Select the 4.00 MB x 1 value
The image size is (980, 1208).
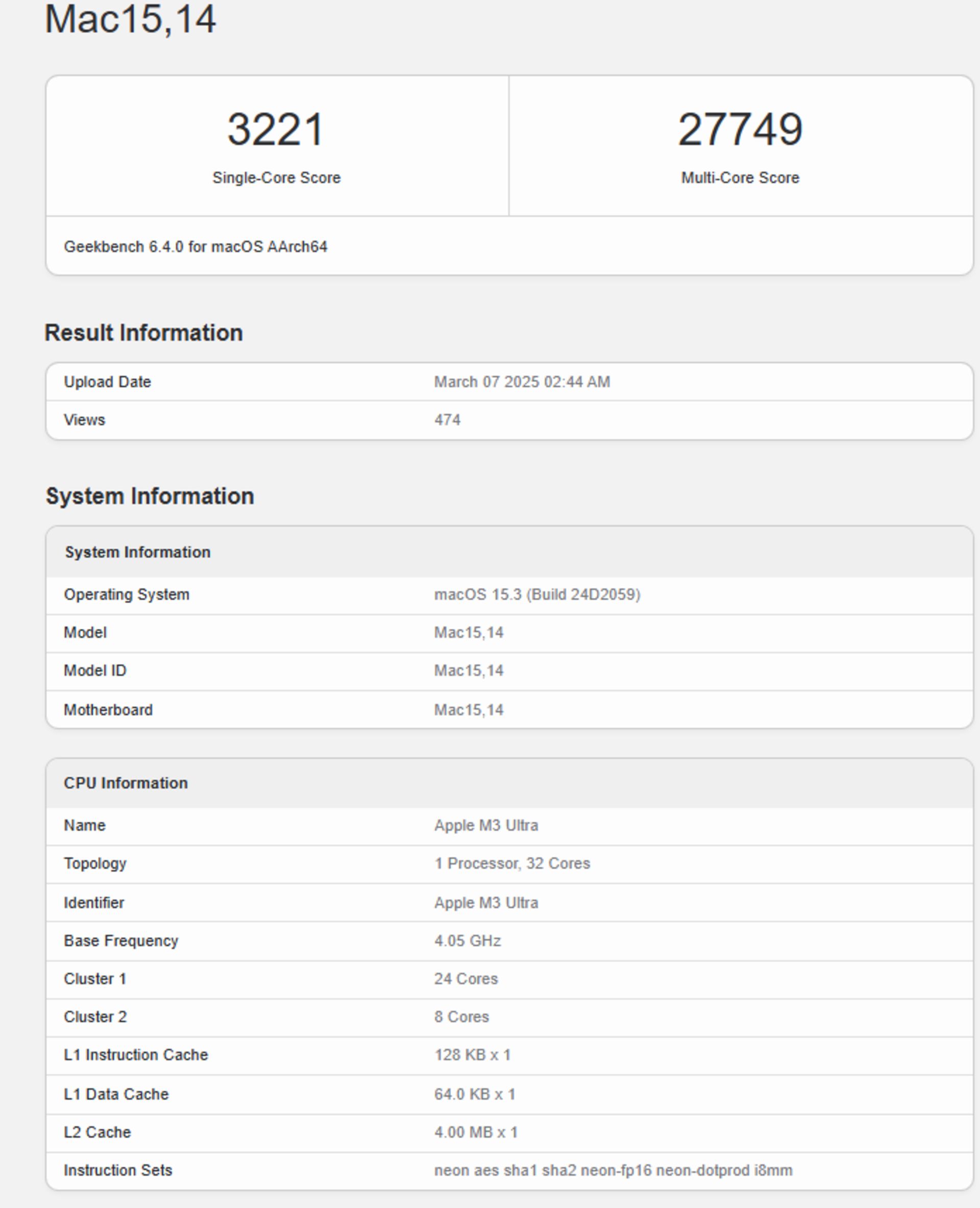[476, 1132]
